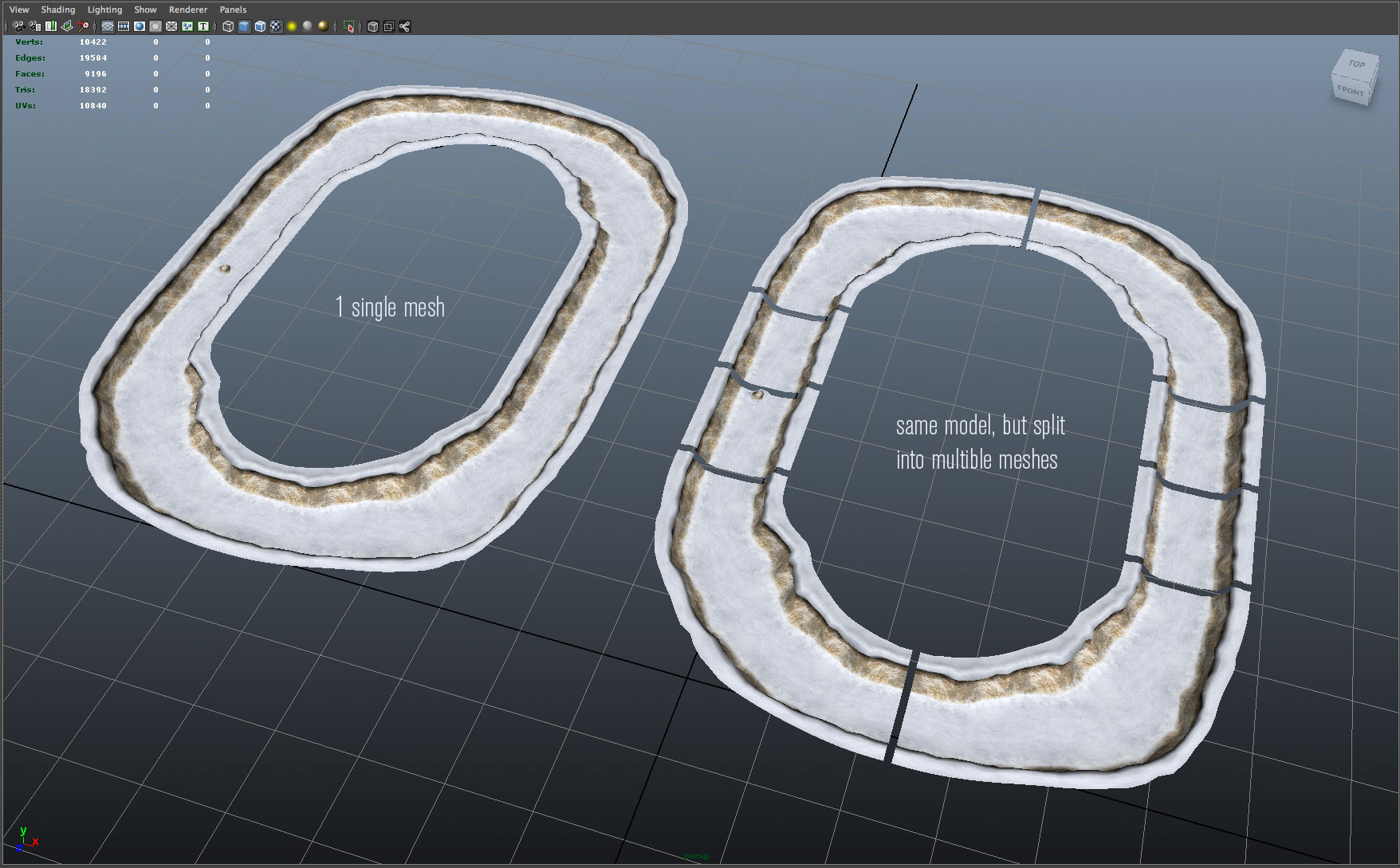Enable wireframe-on-shaded display icon
Image resolution: width=1400 pixels, height=868 pixels.
click(259, 26)
